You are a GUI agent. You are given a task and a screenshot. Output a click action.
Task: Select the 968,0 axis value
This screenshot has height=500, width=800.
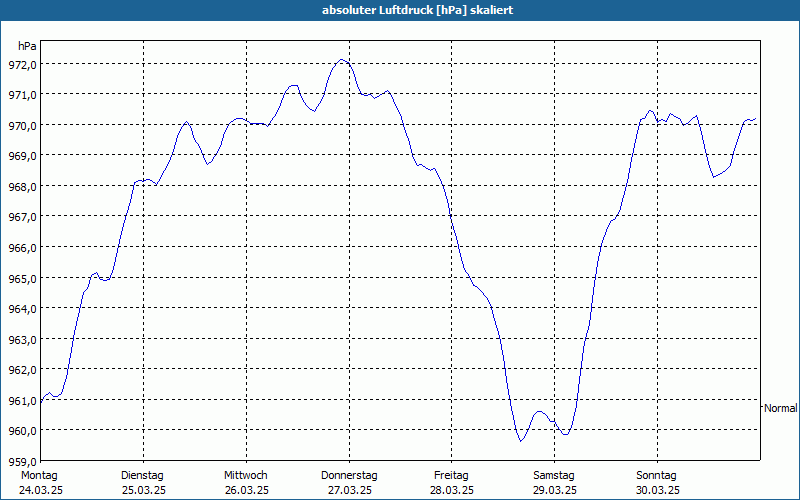[x=23, y=186]
